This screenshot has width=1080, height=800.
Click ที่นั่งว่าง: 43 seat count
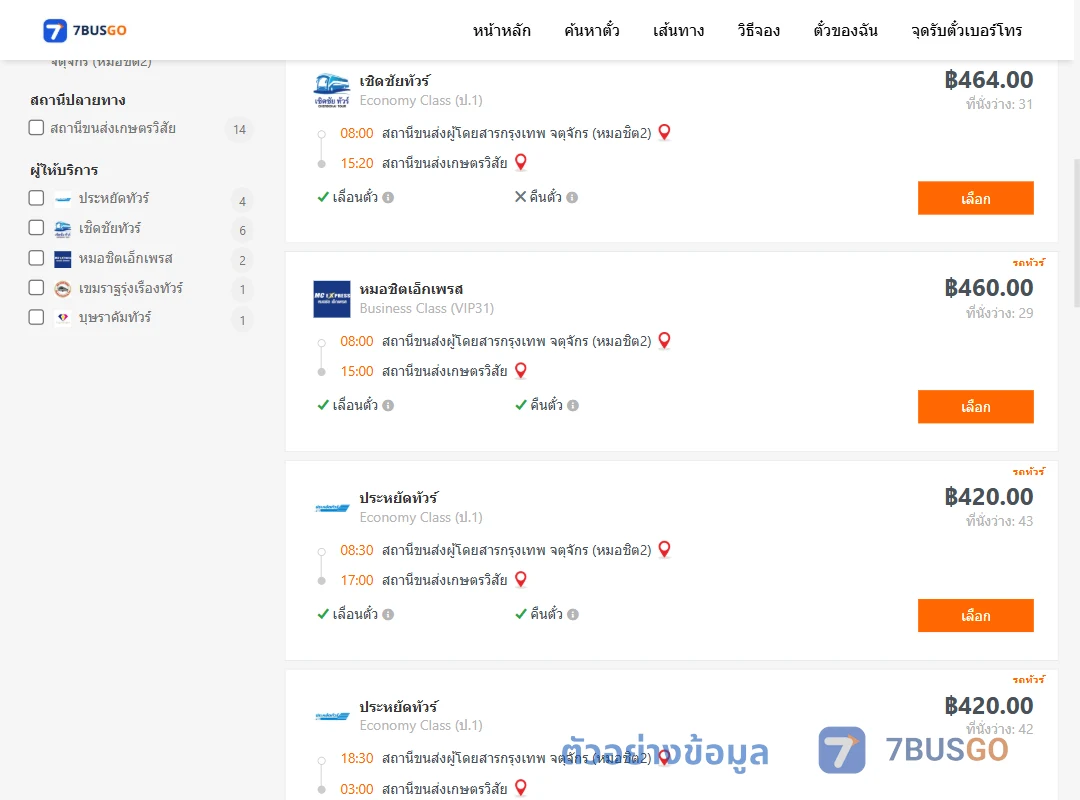999,521
